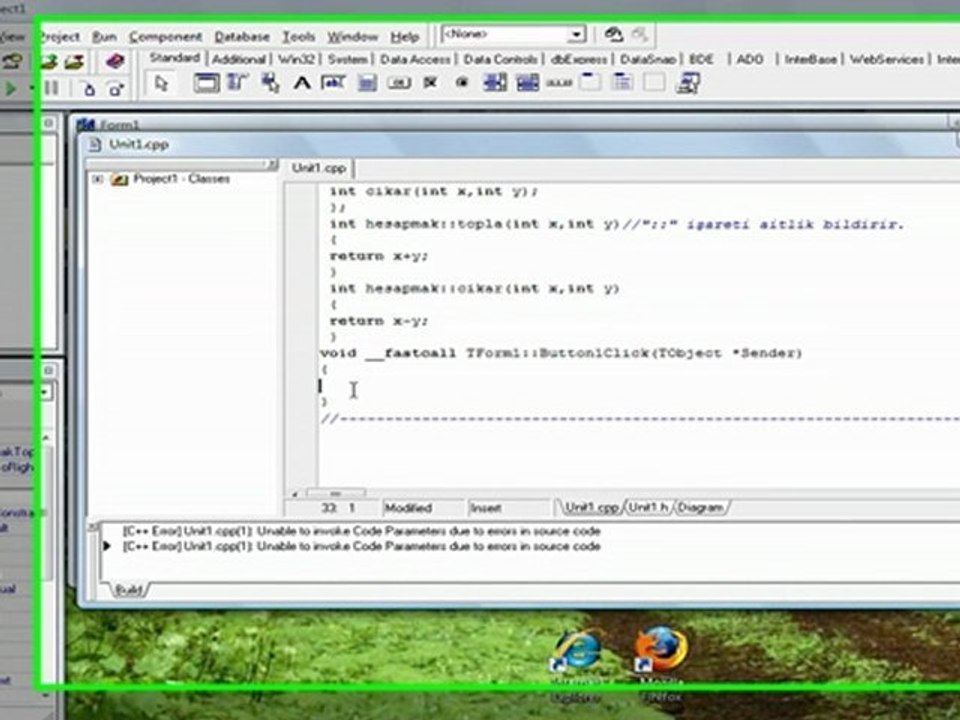Click the hesapmak::topla function line

tap(617, 224)
